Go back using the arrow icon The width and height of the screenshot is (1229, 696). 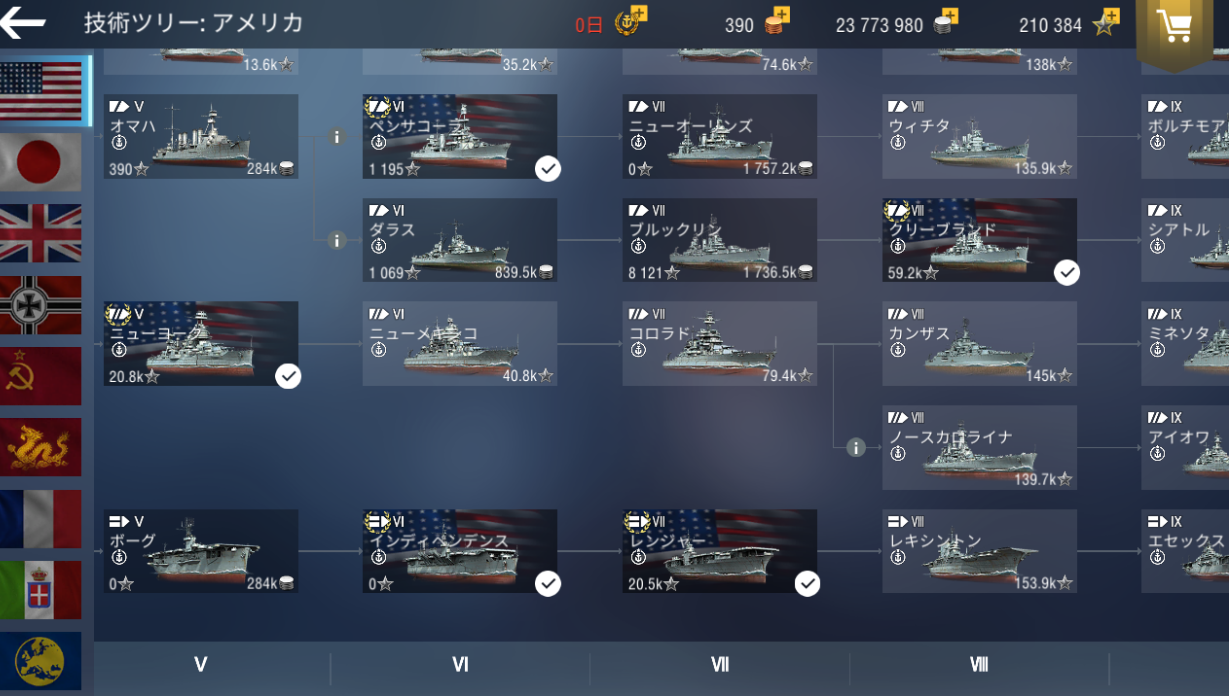[24, 23]
